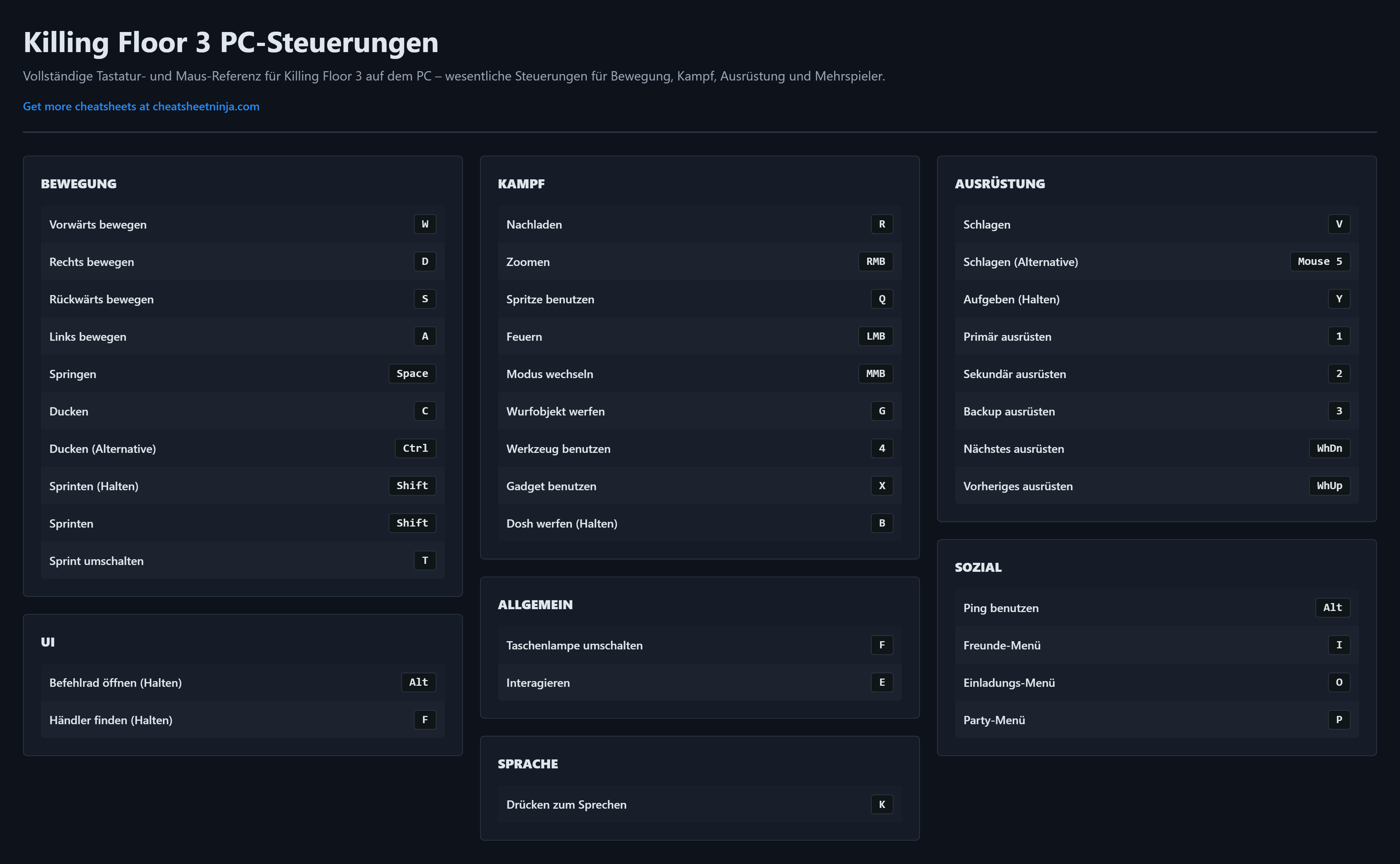This screenshot has height=864, width=1400.
Task: Click the Space key badge for Springen
Action: pyautogui.click(x=412, y=374)
